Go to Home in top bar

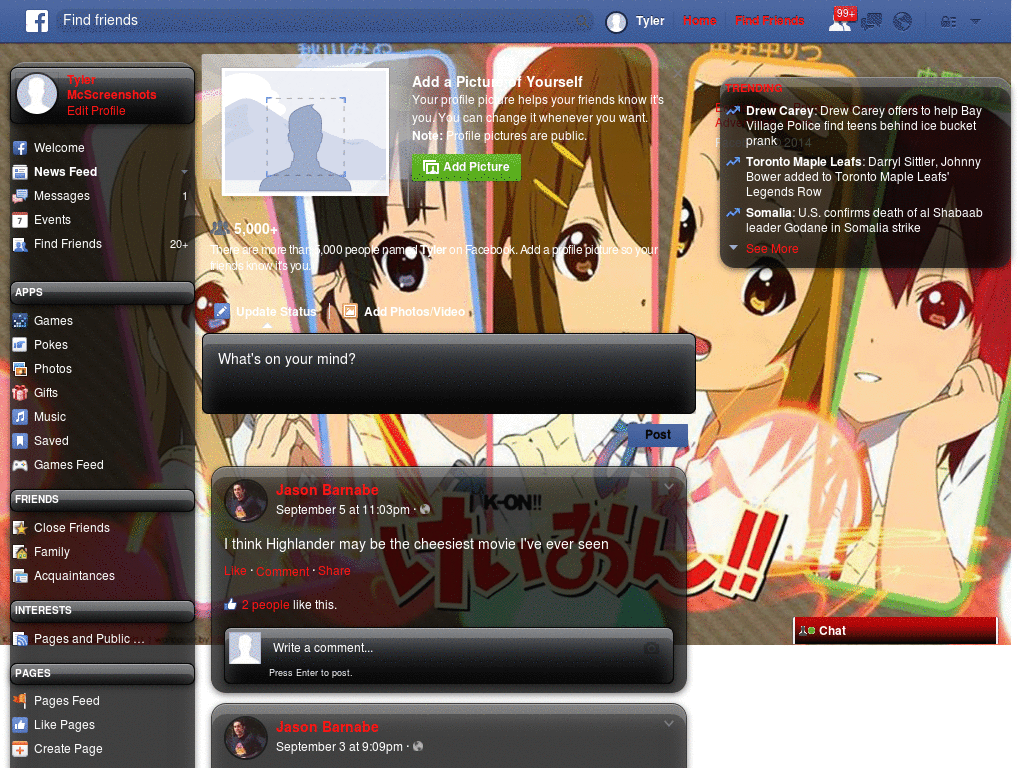click(x=699, y=20)
